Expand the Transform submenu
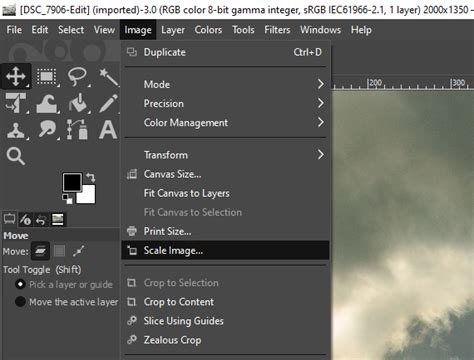The image size is (474, 360). 225,155
